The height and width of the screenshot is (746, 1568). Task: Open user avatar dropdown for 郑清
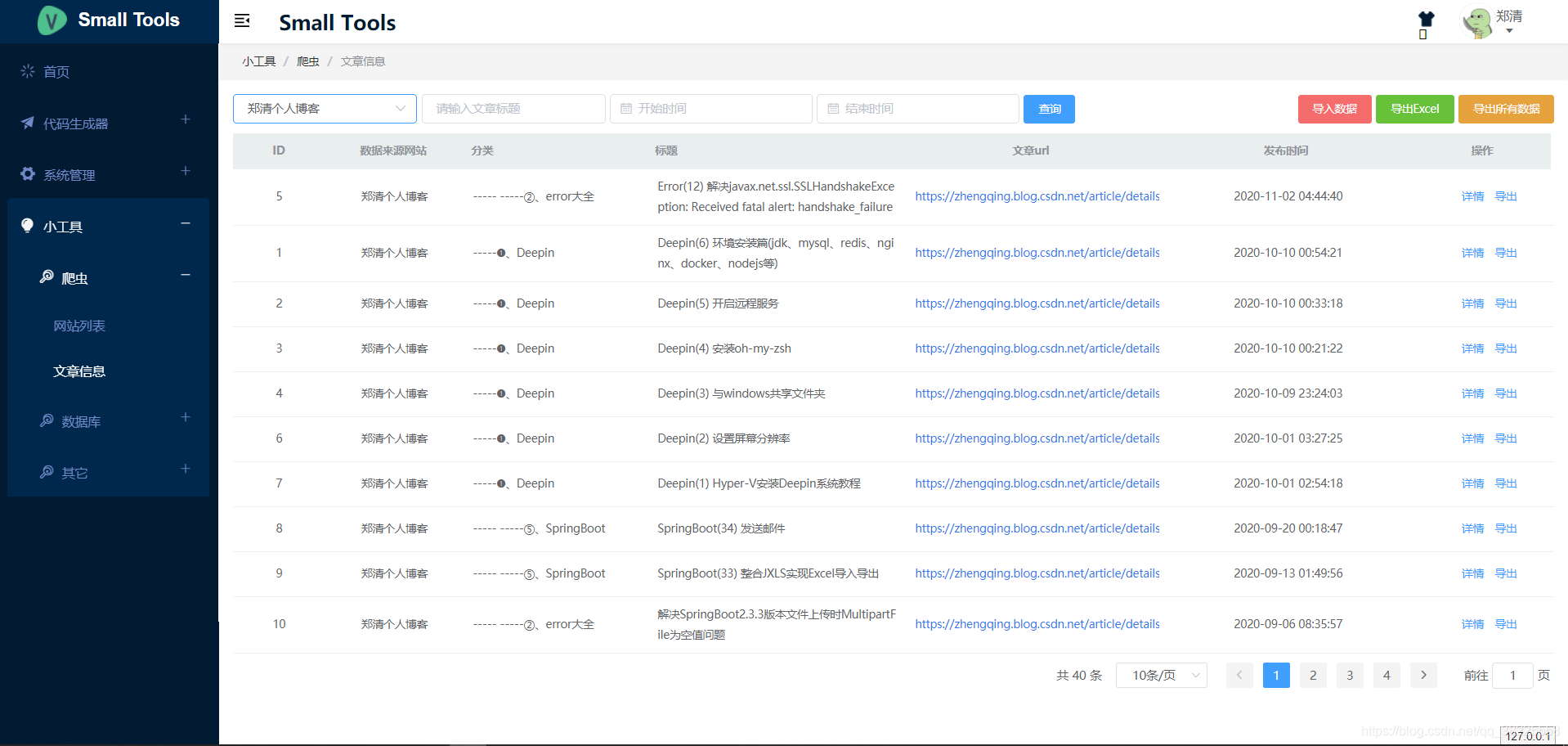point(1493,23)
